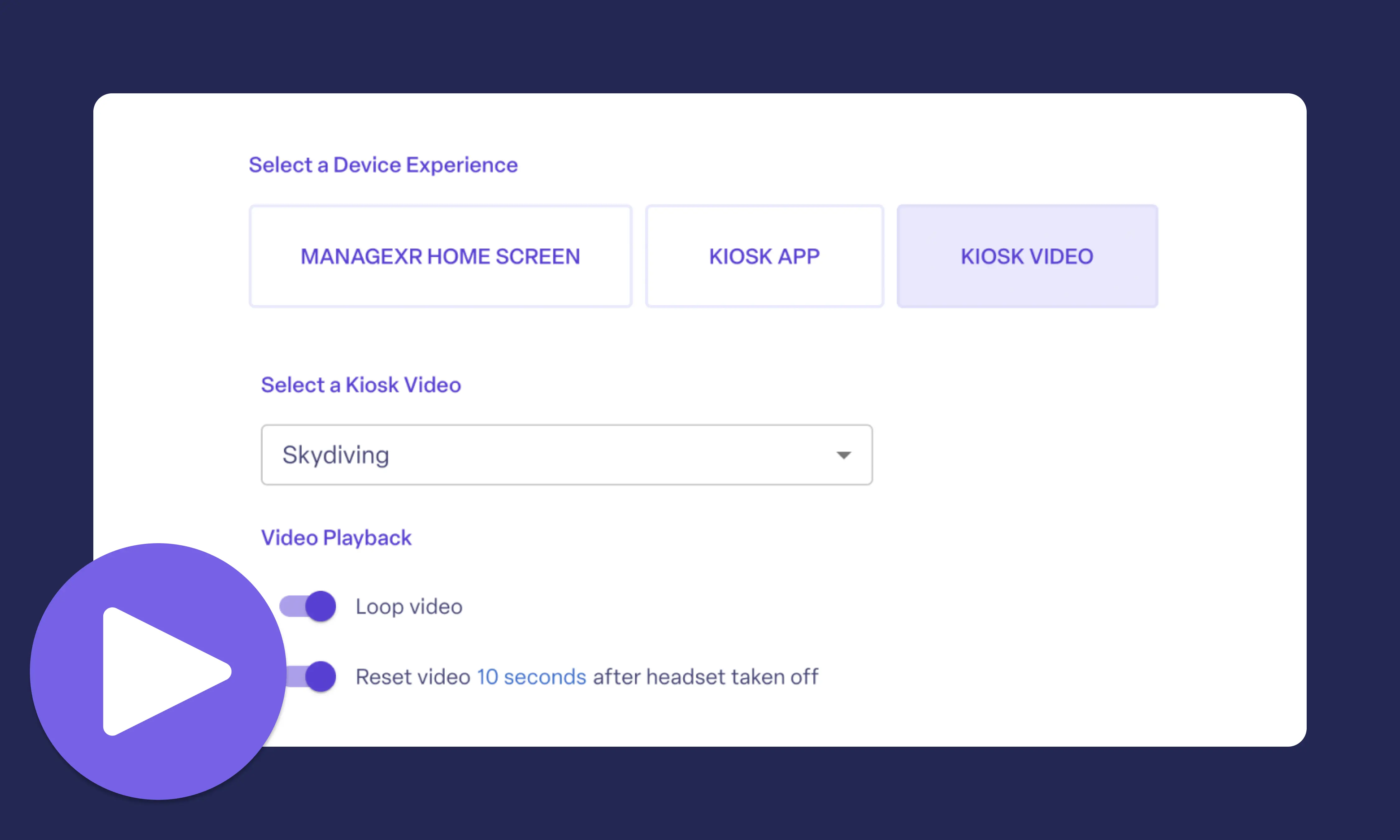This screenshot has width=1400, height=840.
Task: Select the ManageXR Home Screen experience
Action: pyautogui.click(x=440, y=256)
